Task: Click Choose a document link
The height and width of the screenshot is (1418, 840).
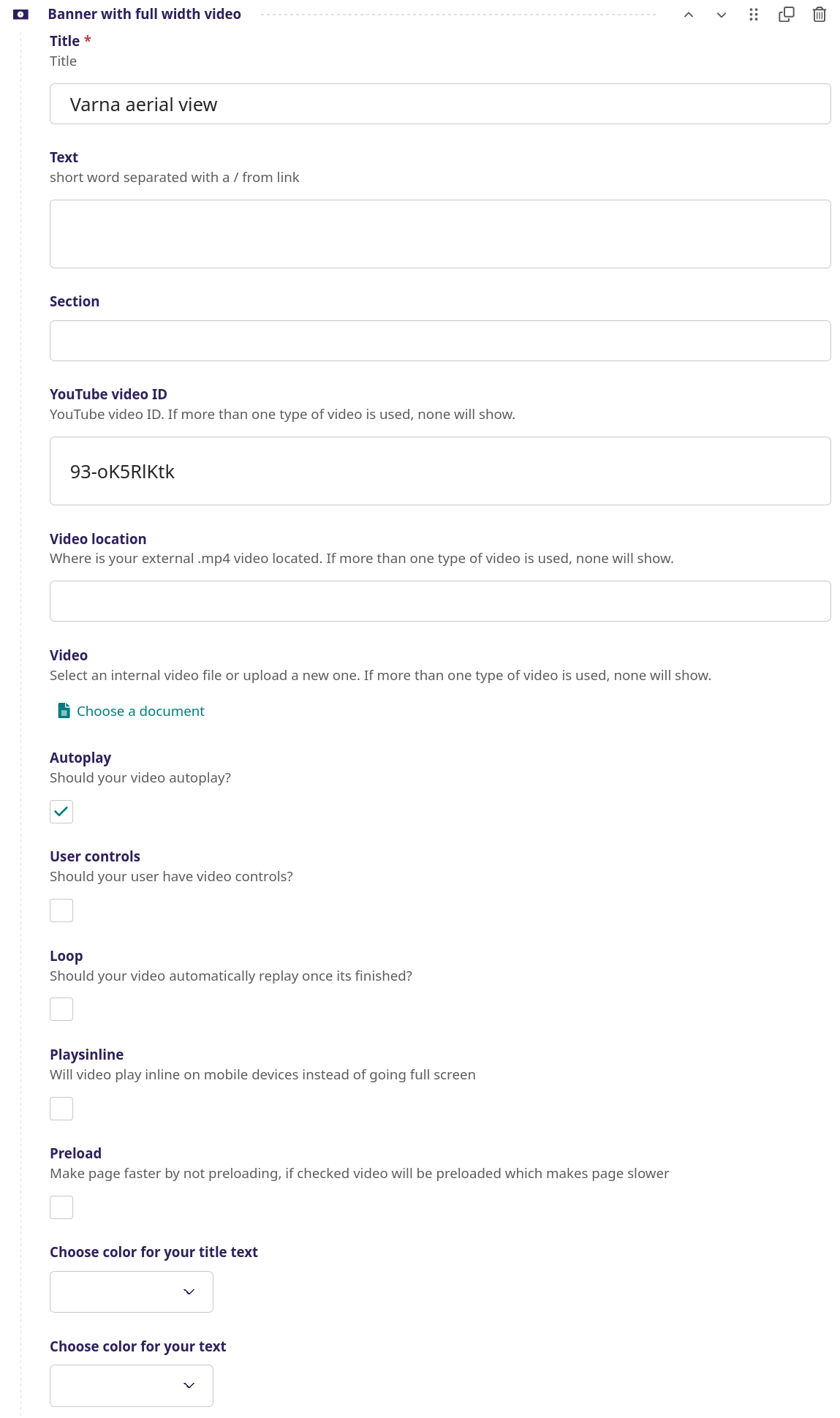Action: 140,711
